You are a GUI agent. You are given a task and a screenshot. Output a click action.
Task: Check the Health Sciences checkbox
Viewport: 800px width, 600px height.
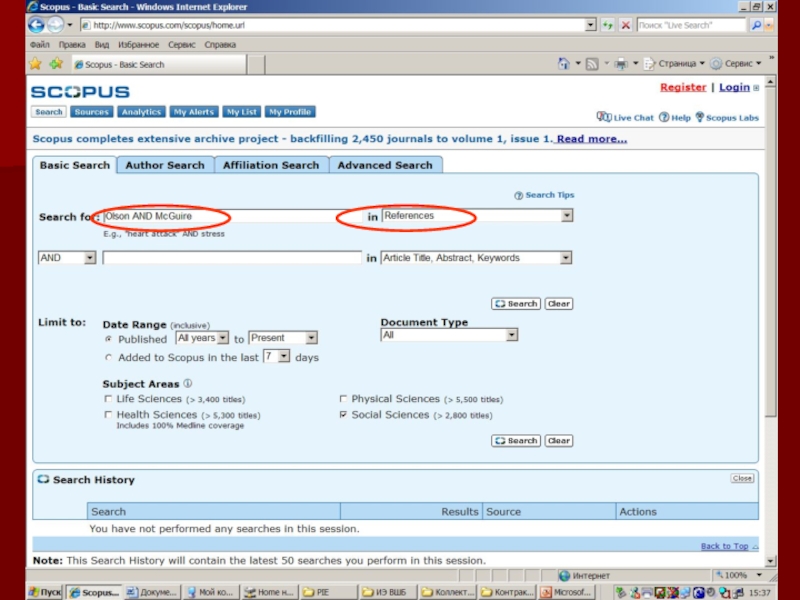(108, 414)
